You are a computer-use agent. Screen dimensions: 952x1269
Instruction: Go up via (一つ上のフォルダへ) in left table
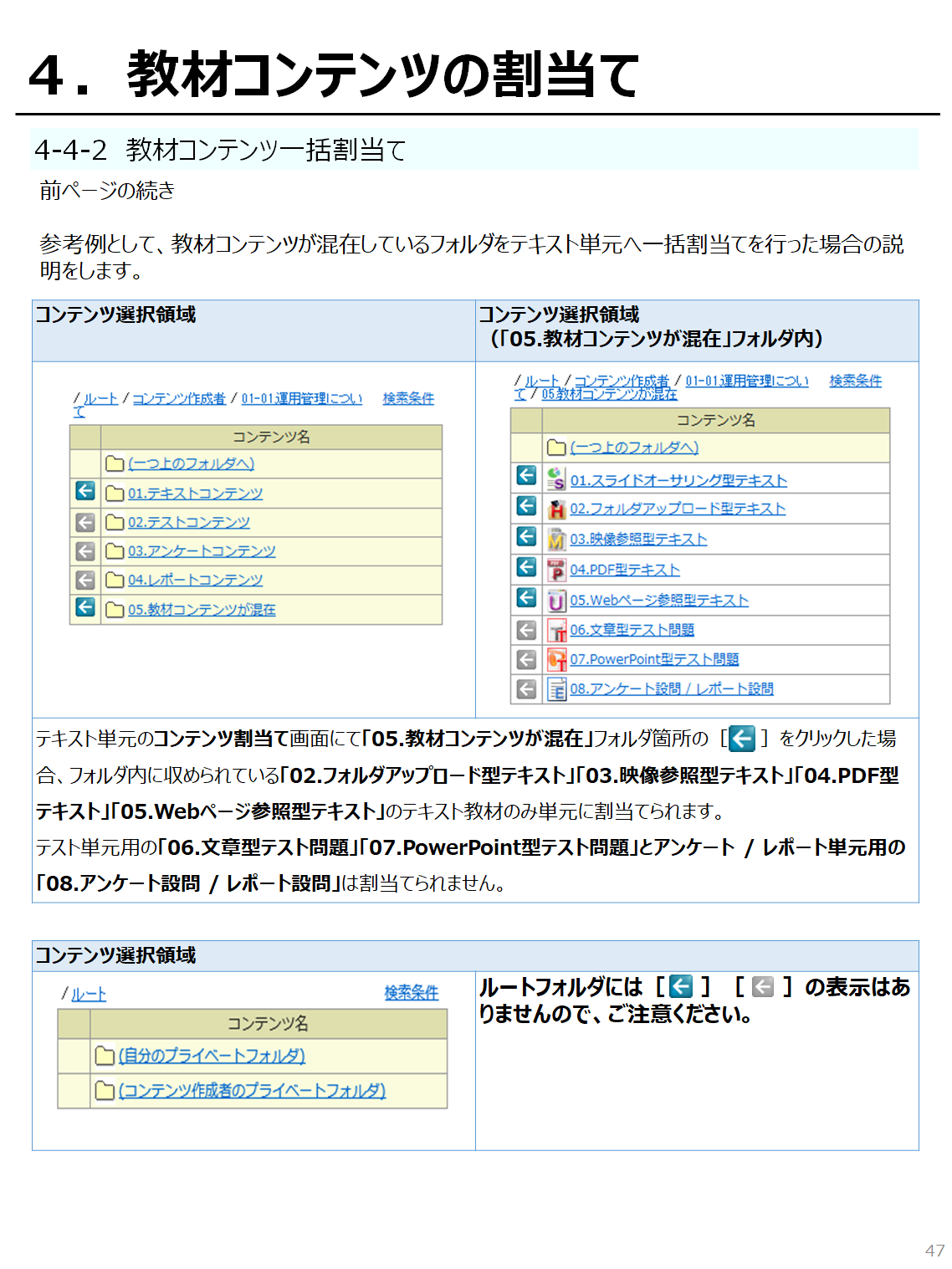[x=191, y=463]
